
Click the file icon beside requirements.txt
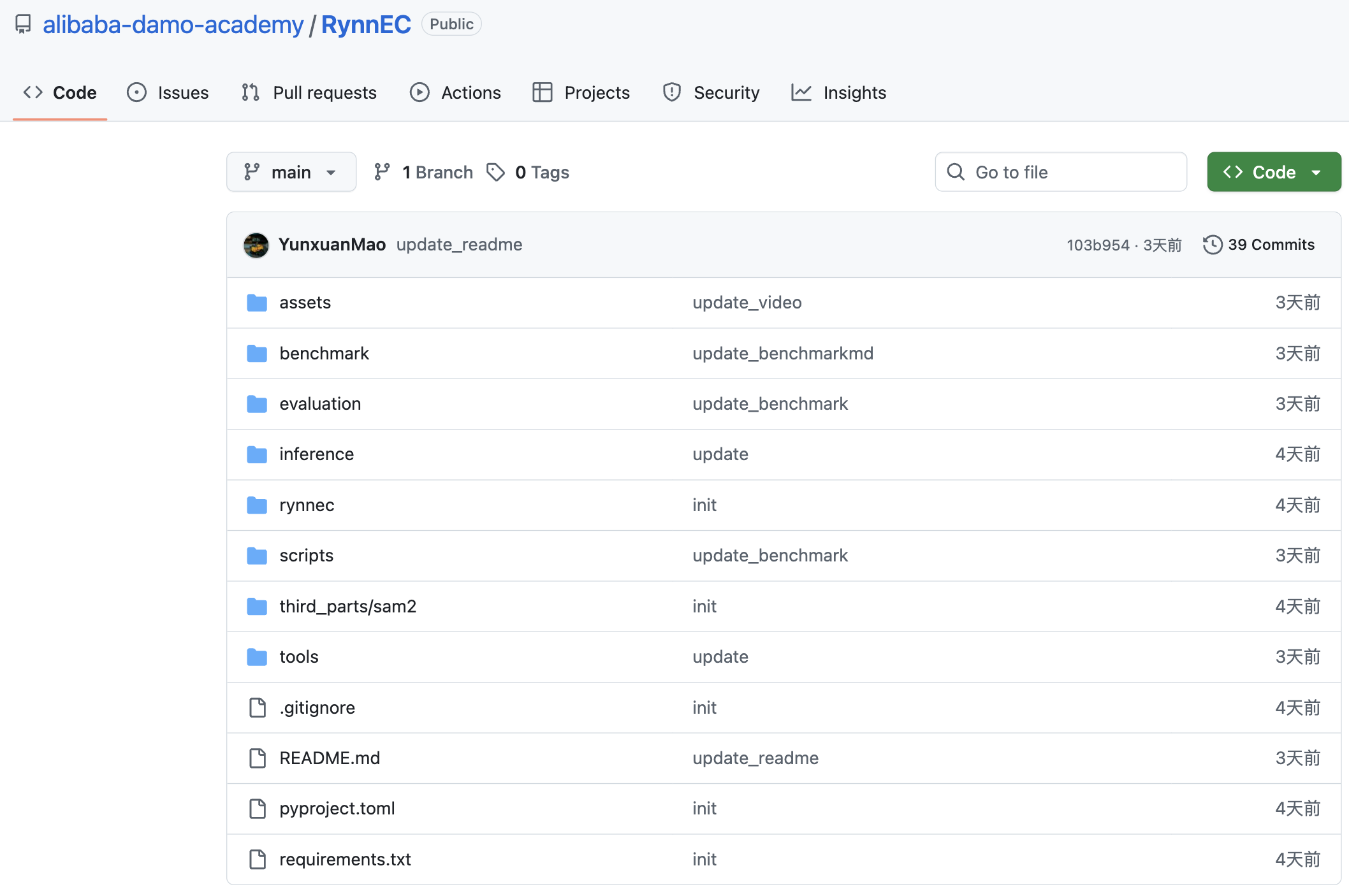[257, 859]
